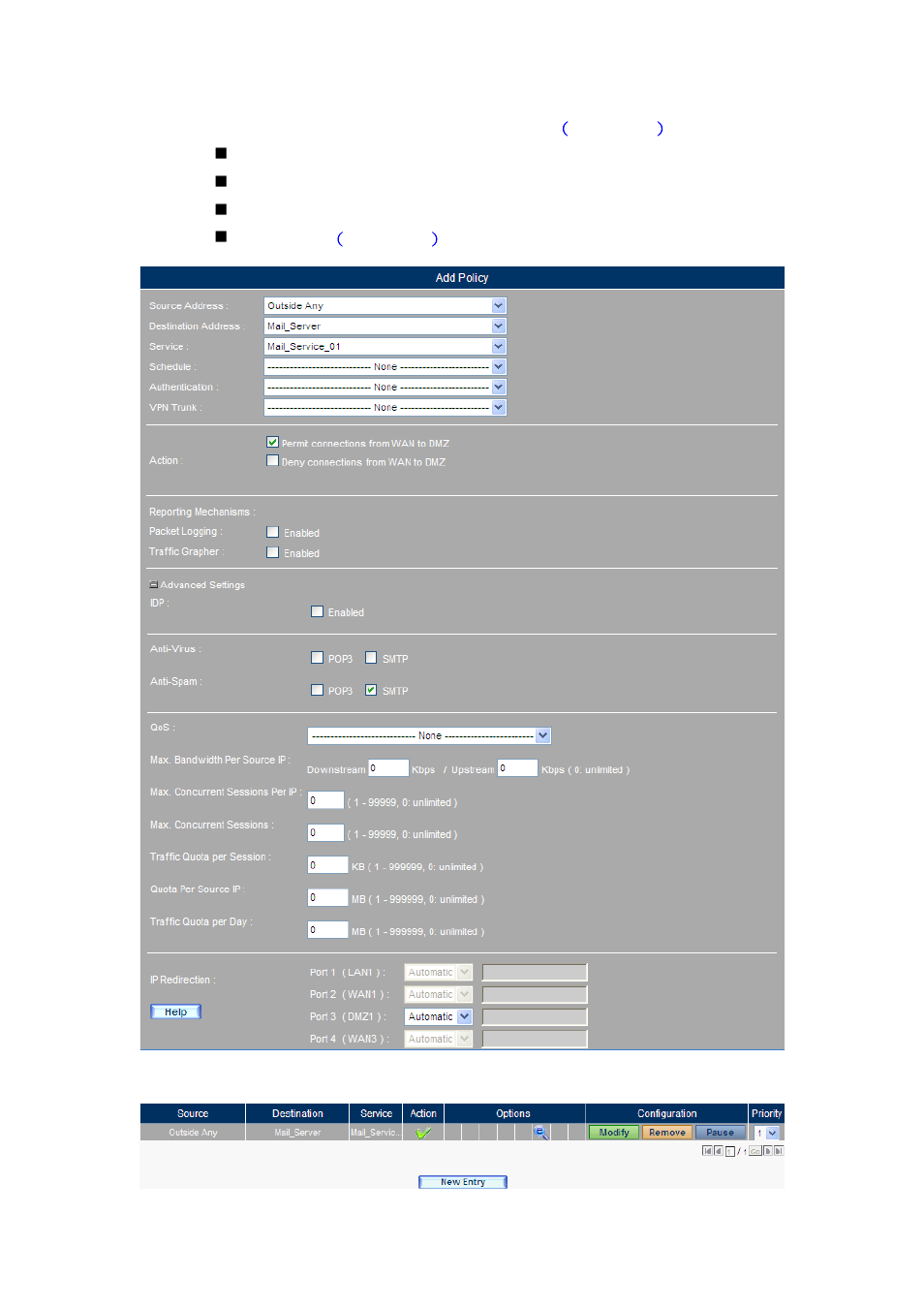Image resolution: width=924 pixels, height=1308 pixels.
Task: Uncheck Anti-Spam SMTP checkbox
Action: [371, 690]
